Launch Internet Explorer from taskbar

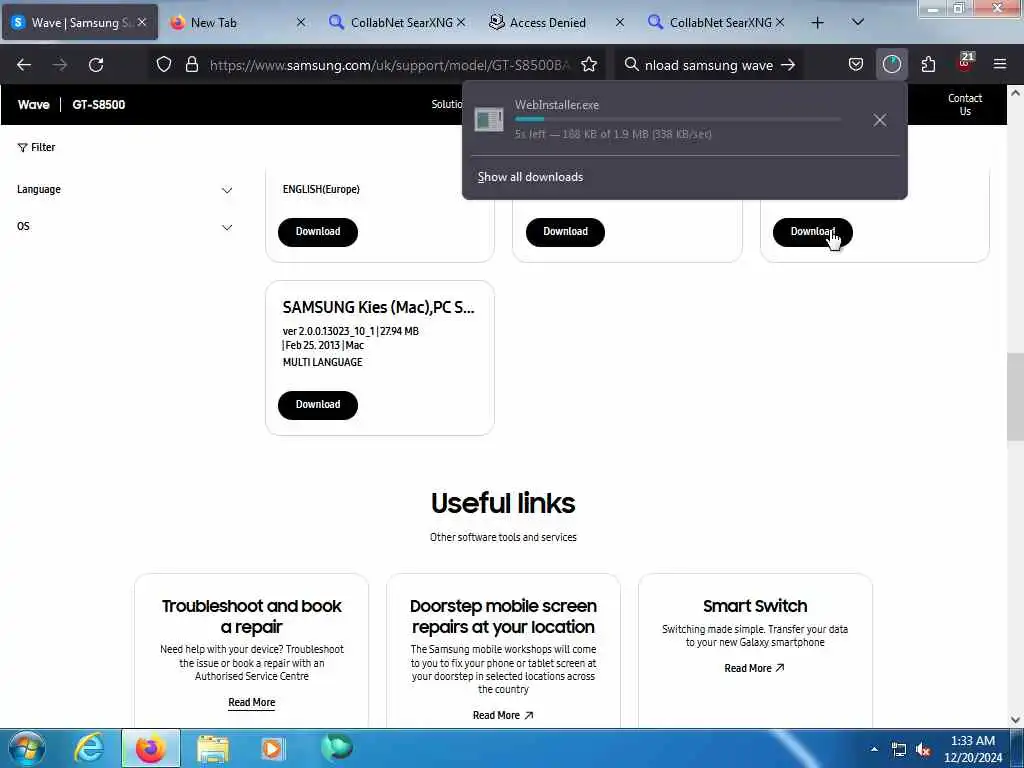(89, 748)
